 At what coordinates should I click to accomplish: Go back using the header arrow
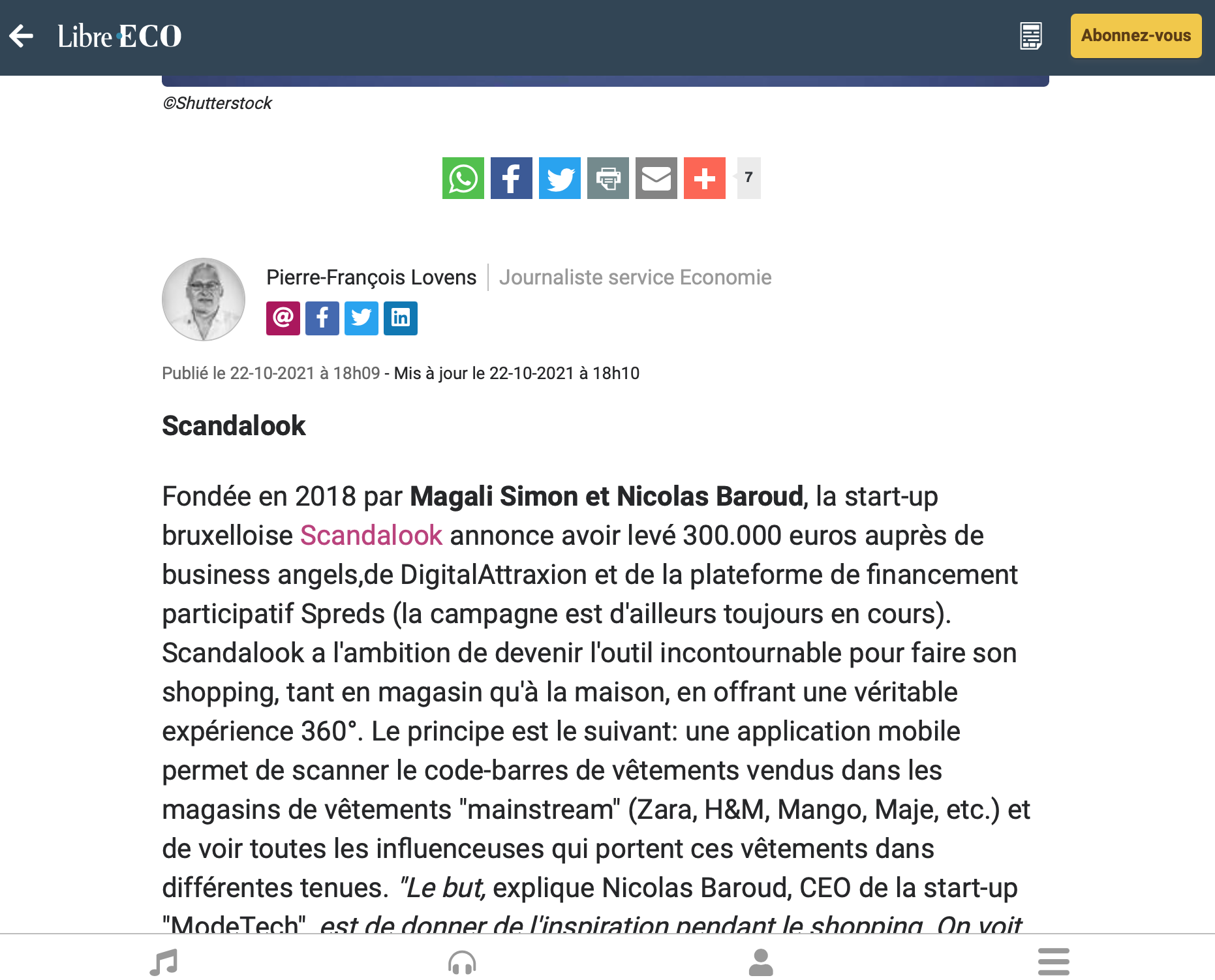click(22, 36)
